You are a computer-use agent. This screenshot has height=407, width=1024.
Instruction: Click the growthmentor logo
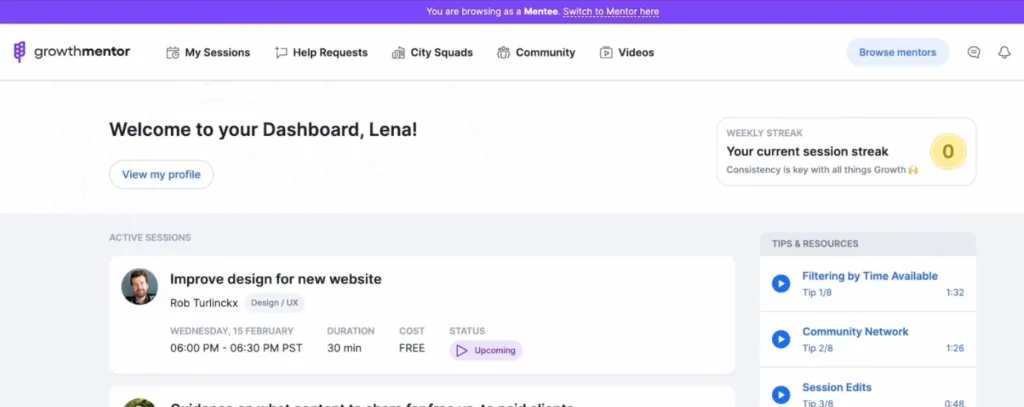(x=72, y=52)
